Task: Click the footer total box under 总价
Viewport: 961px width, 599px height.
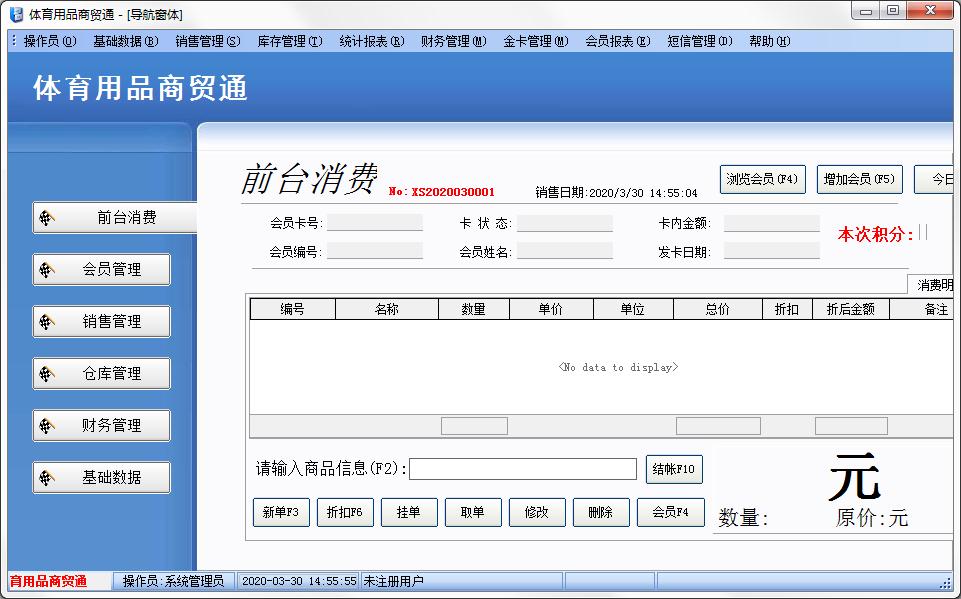Action: (x=718, y=426)
